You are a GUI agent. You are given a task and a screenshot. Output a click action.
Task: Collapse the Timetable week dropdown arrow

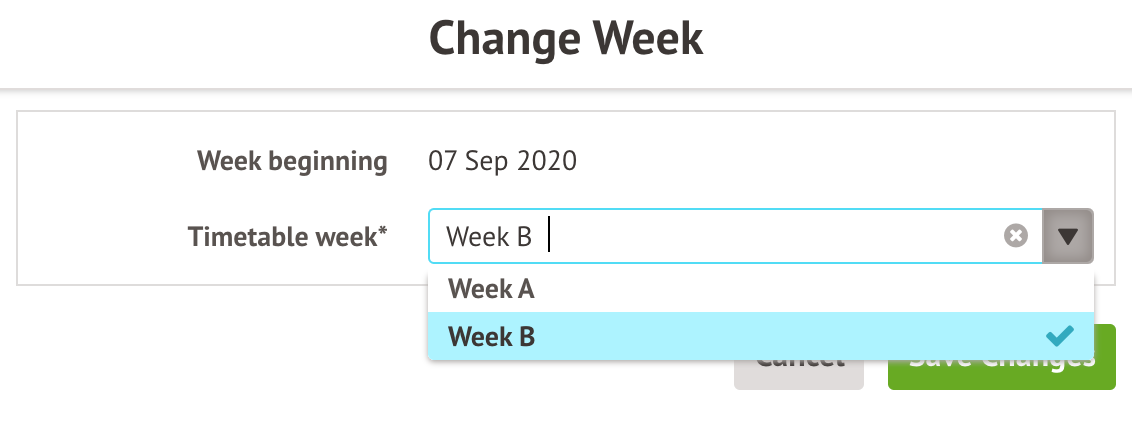coord(1068,236)
